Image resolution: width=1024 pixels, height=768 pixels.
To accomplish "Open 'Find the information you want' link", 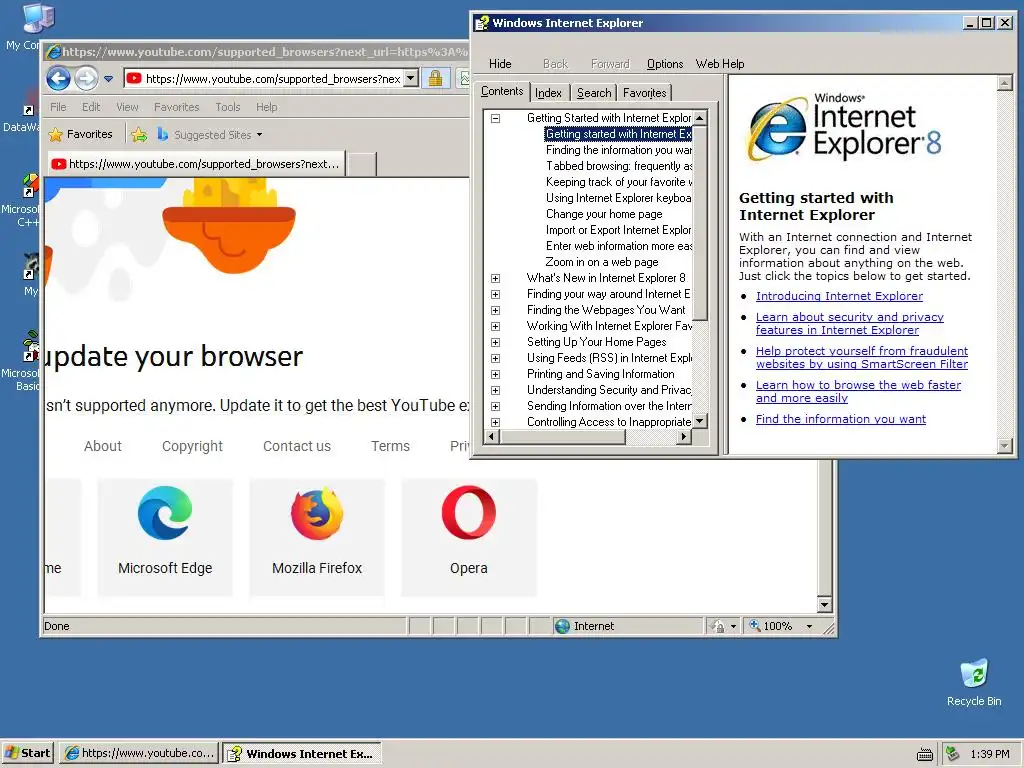I will [x=840, y=419].
